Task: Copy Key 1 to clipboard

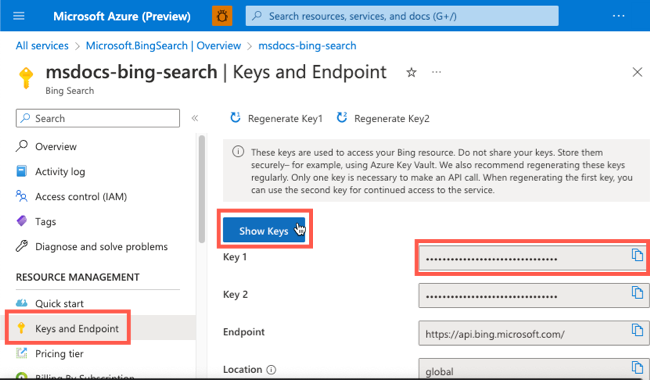Action: pos(637,255)
